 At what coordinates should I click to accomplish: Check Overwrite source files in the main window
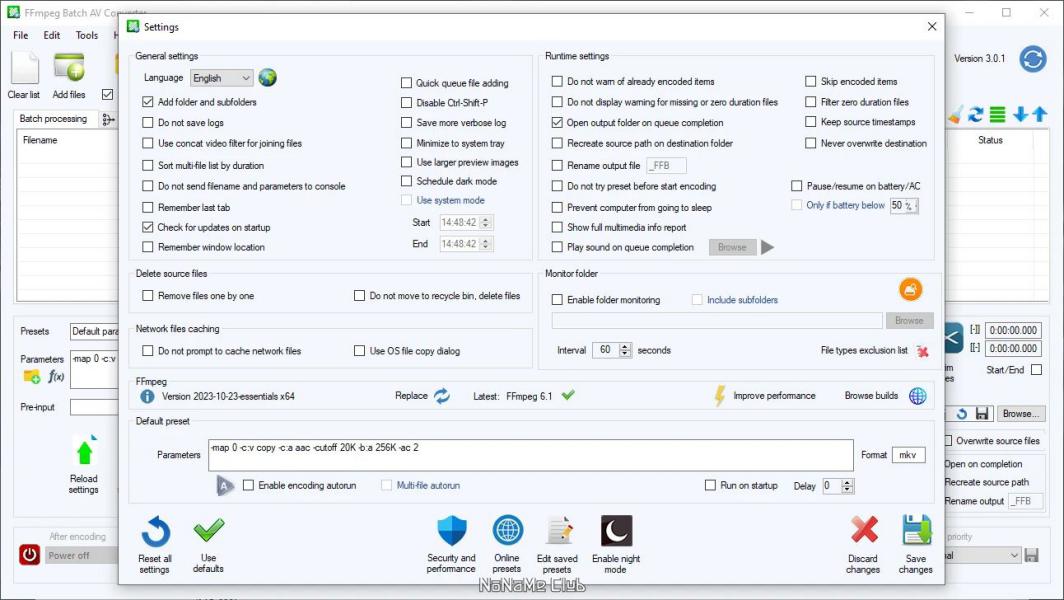tap(949, 440)
